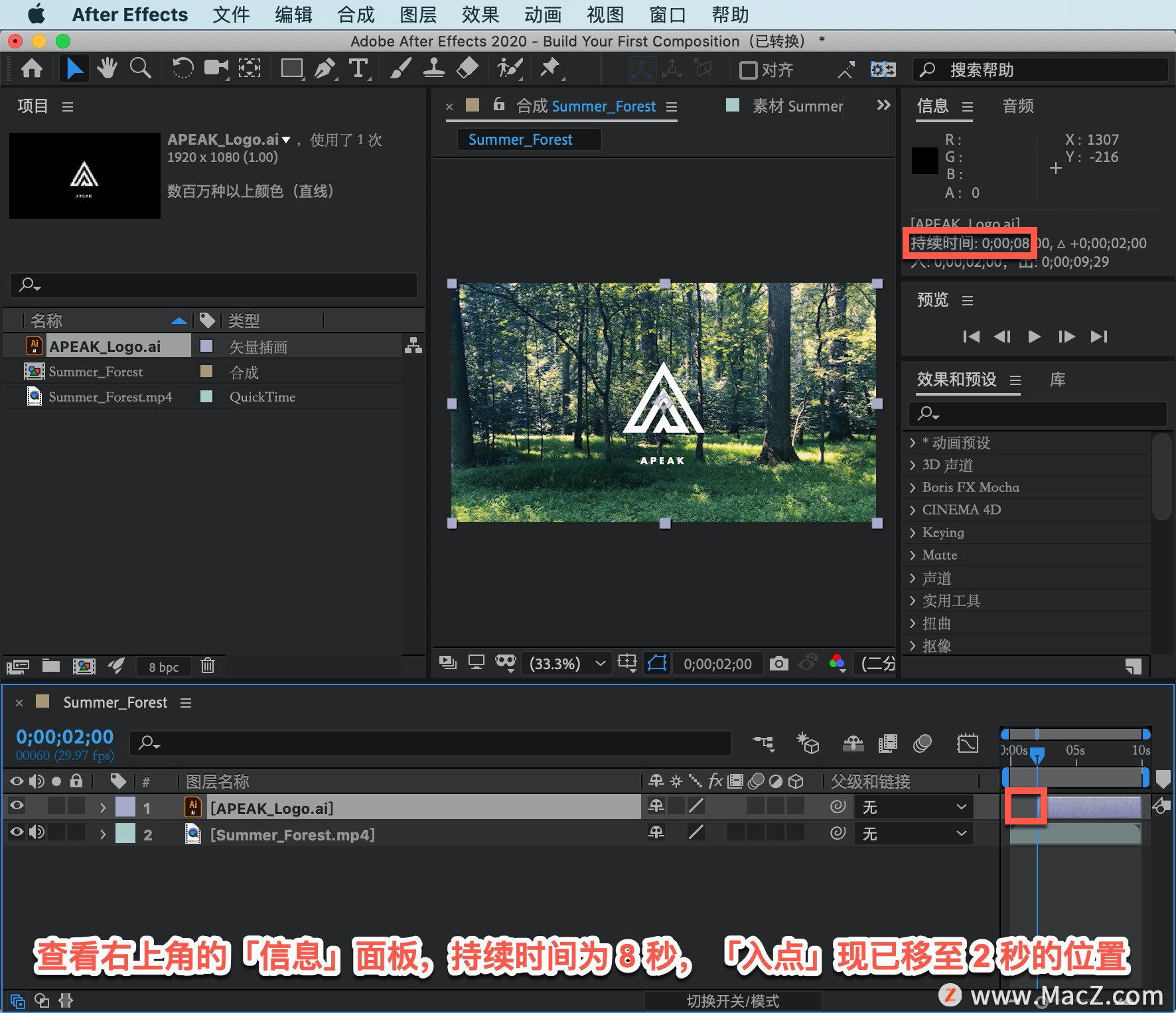Toggle the composition viewer lock icon

[x=499, y=104]
